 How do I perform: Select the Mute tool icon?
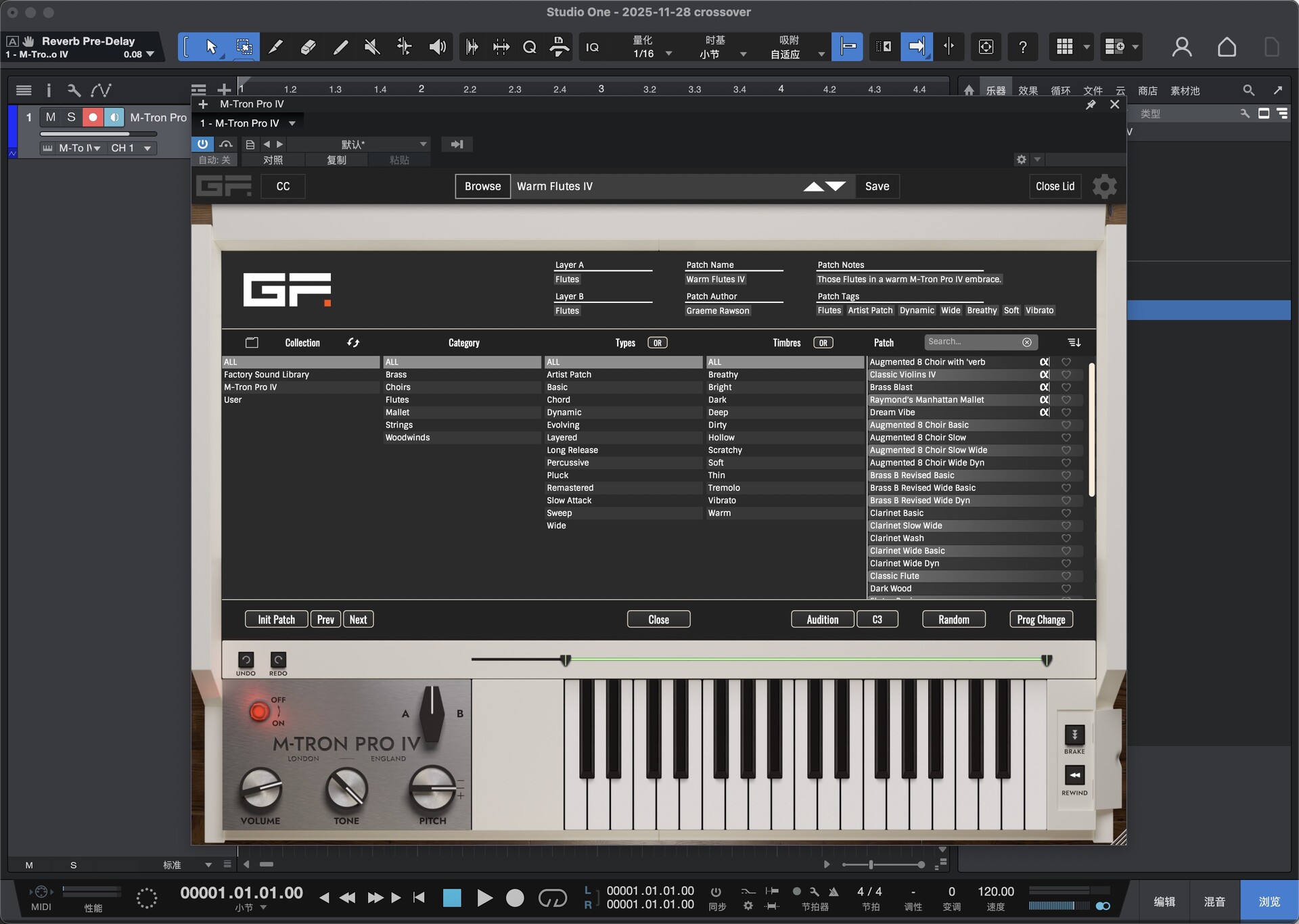coord(372,47)
